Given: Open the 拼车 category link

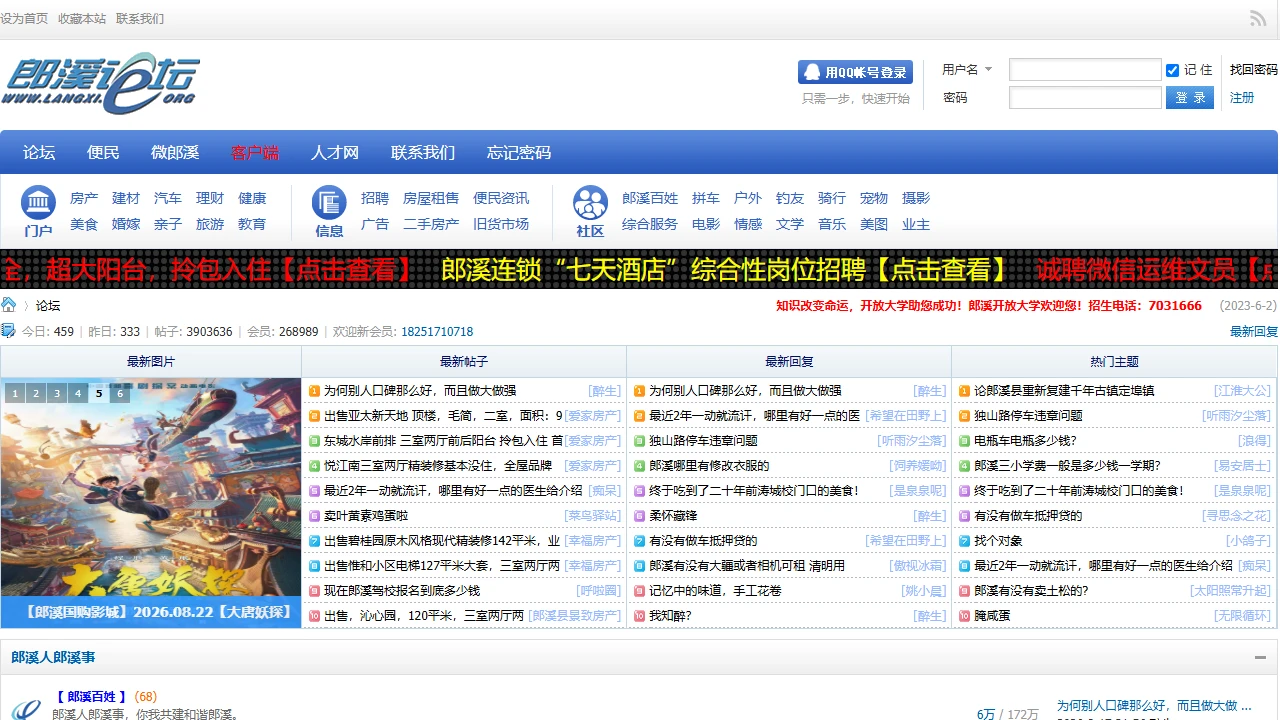Looking at the screenshot, I should pos(706,198).
